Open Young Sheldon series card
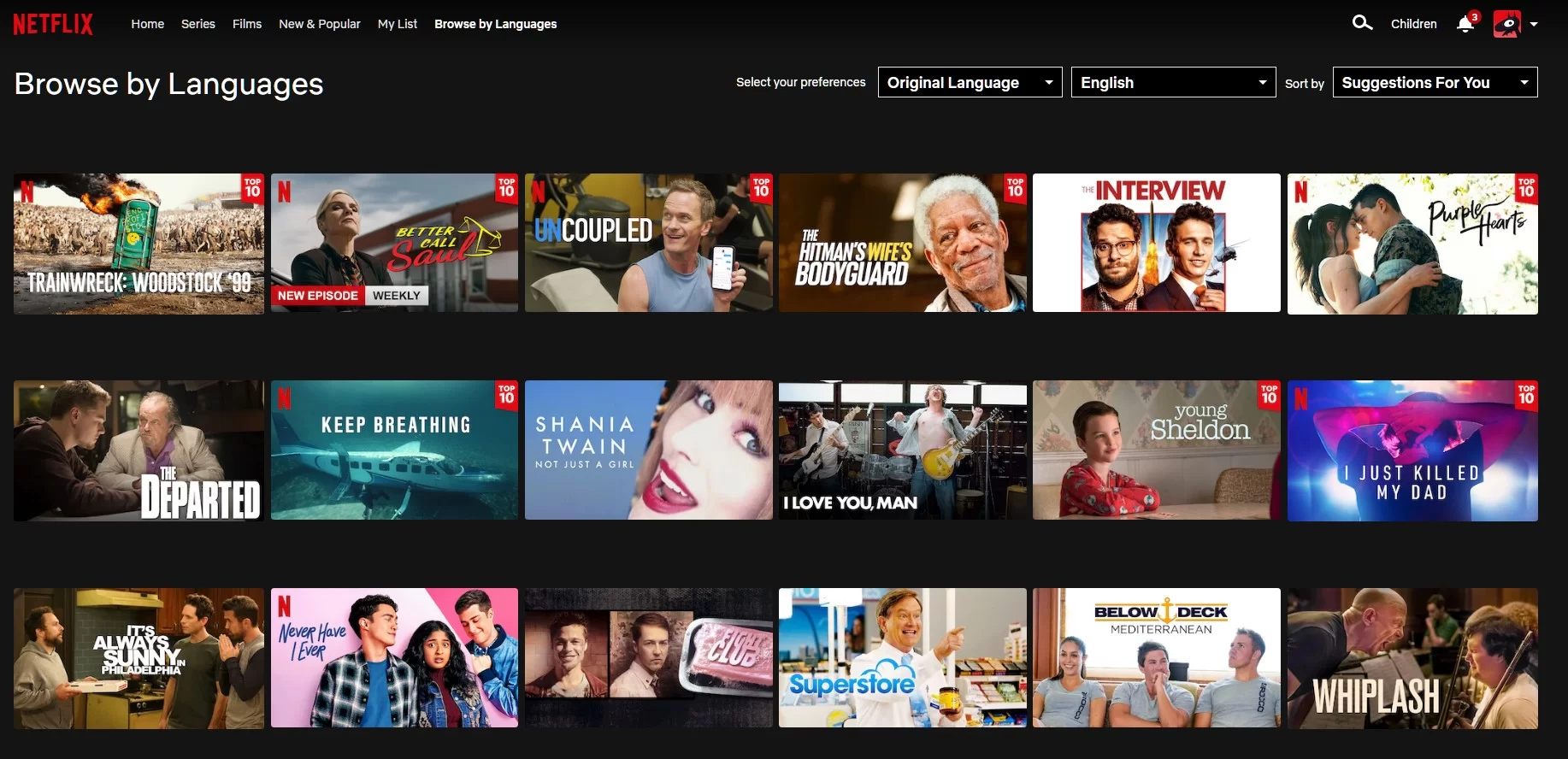Viewport: 1568px width, 759px height. point(1157,450)
